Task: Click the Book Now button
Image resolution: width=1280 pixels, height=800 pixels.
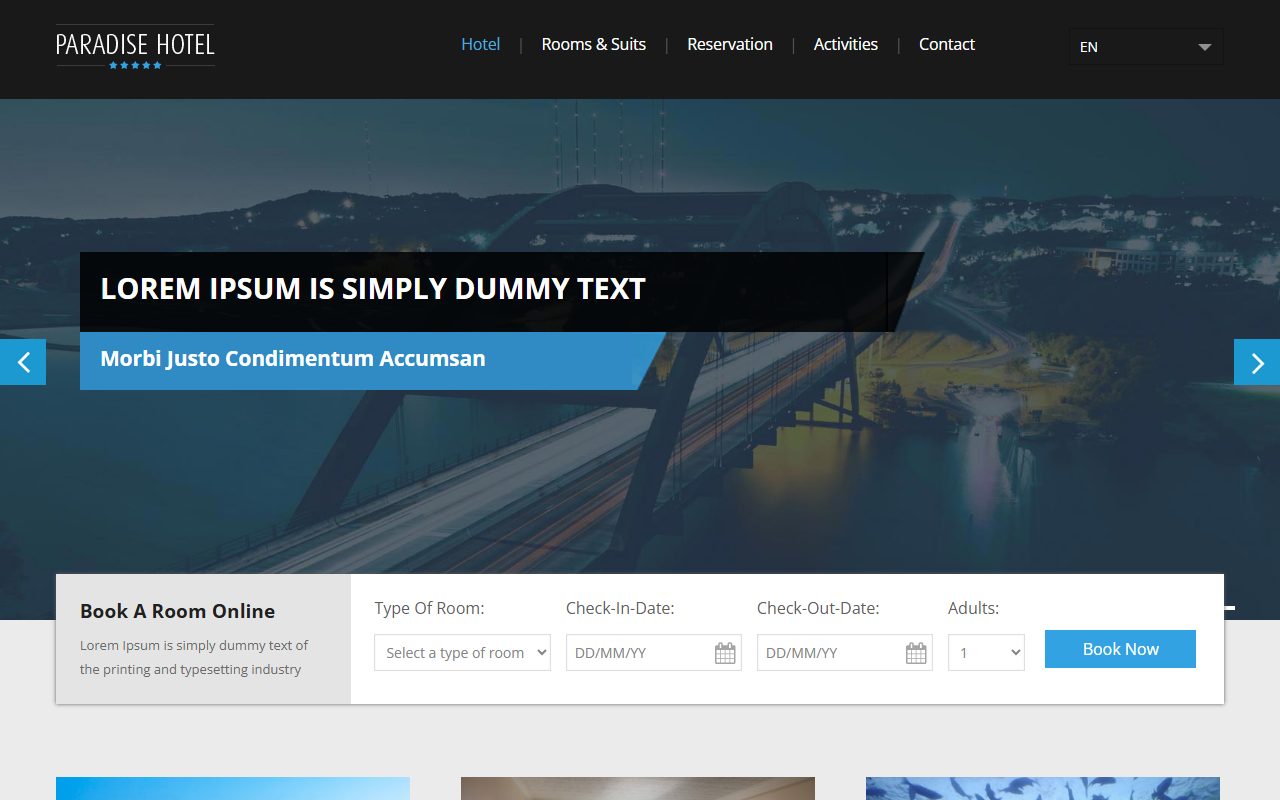Action: [1120, 649]
